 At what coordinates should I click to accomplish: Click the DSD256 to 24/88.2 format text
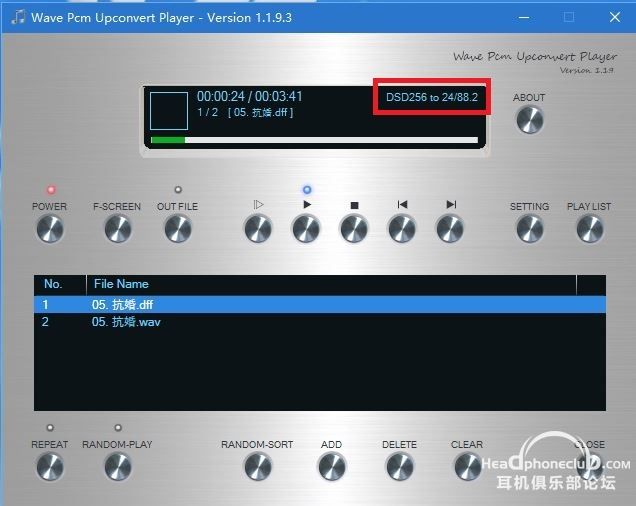point(432,97)
